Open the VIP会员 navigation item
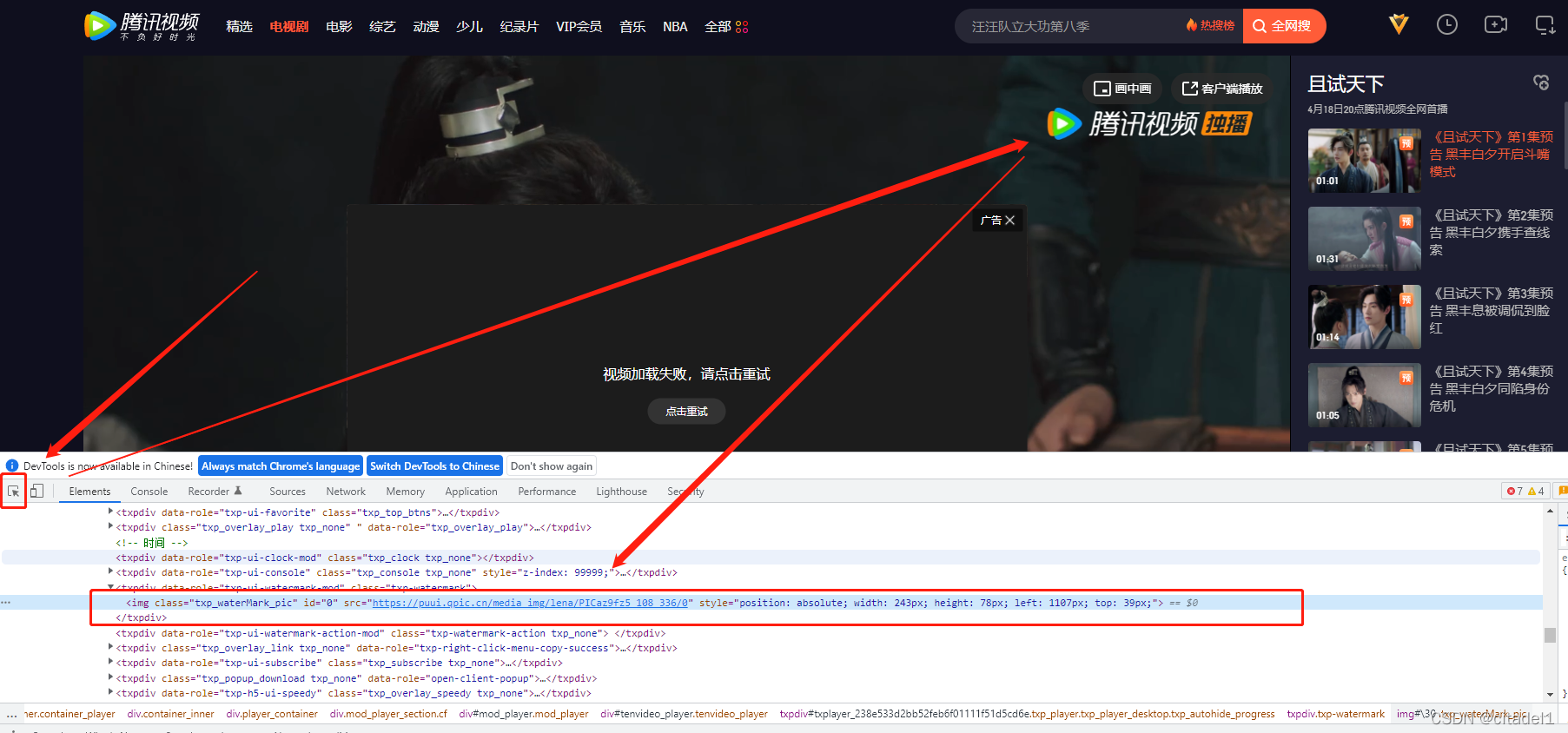 click(579, 27)
